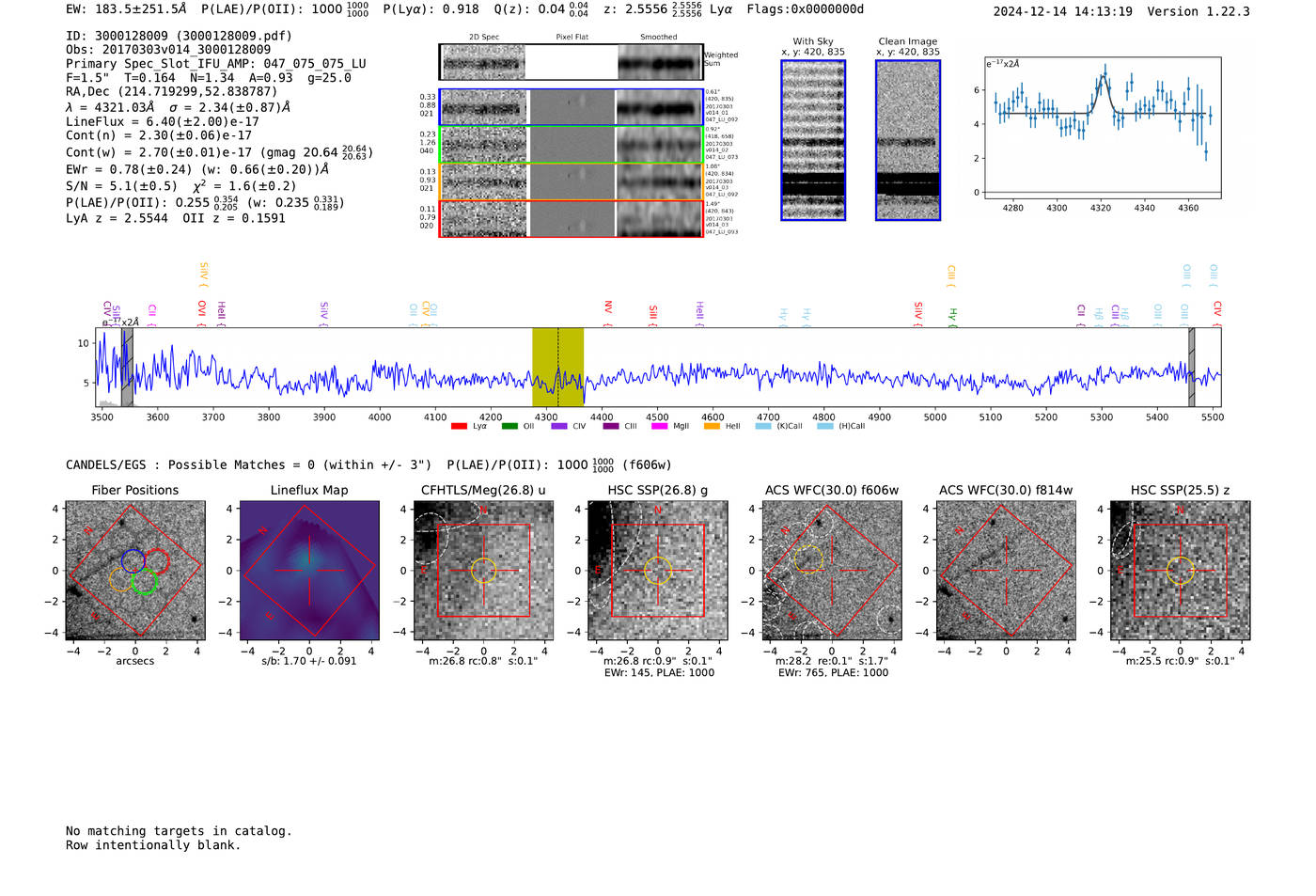Click the EWr = 0.78(±0.24) line

pos(197,170)
